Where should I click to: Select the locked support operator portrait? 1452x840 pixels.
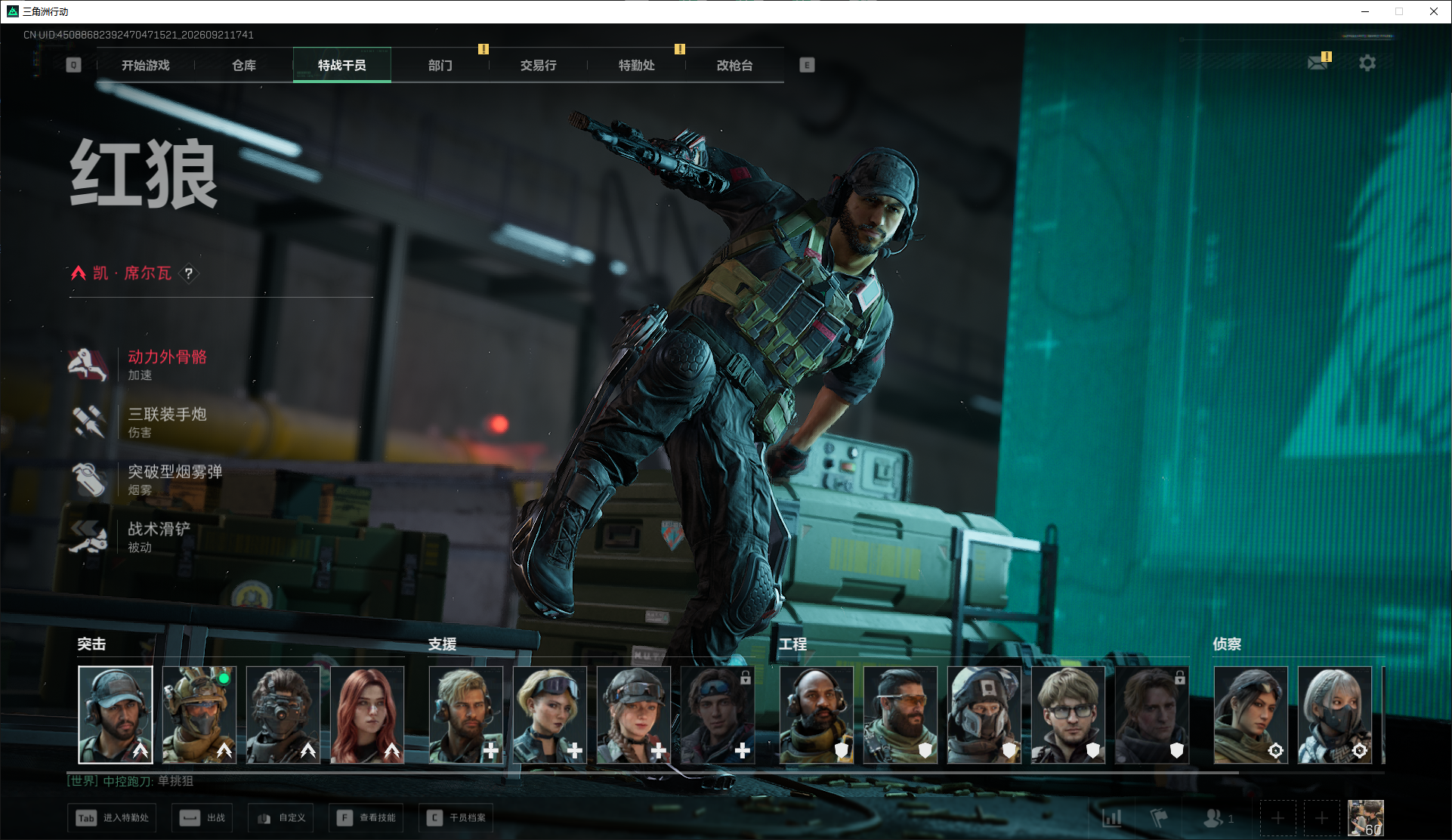point(718,715)
